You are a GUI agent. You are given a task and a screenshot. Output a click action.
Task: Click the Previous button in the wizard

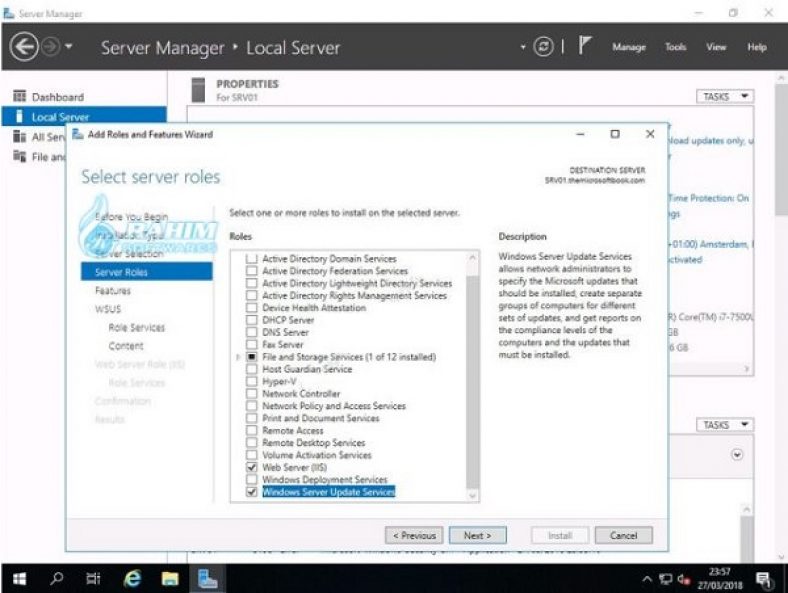[414, 535]
